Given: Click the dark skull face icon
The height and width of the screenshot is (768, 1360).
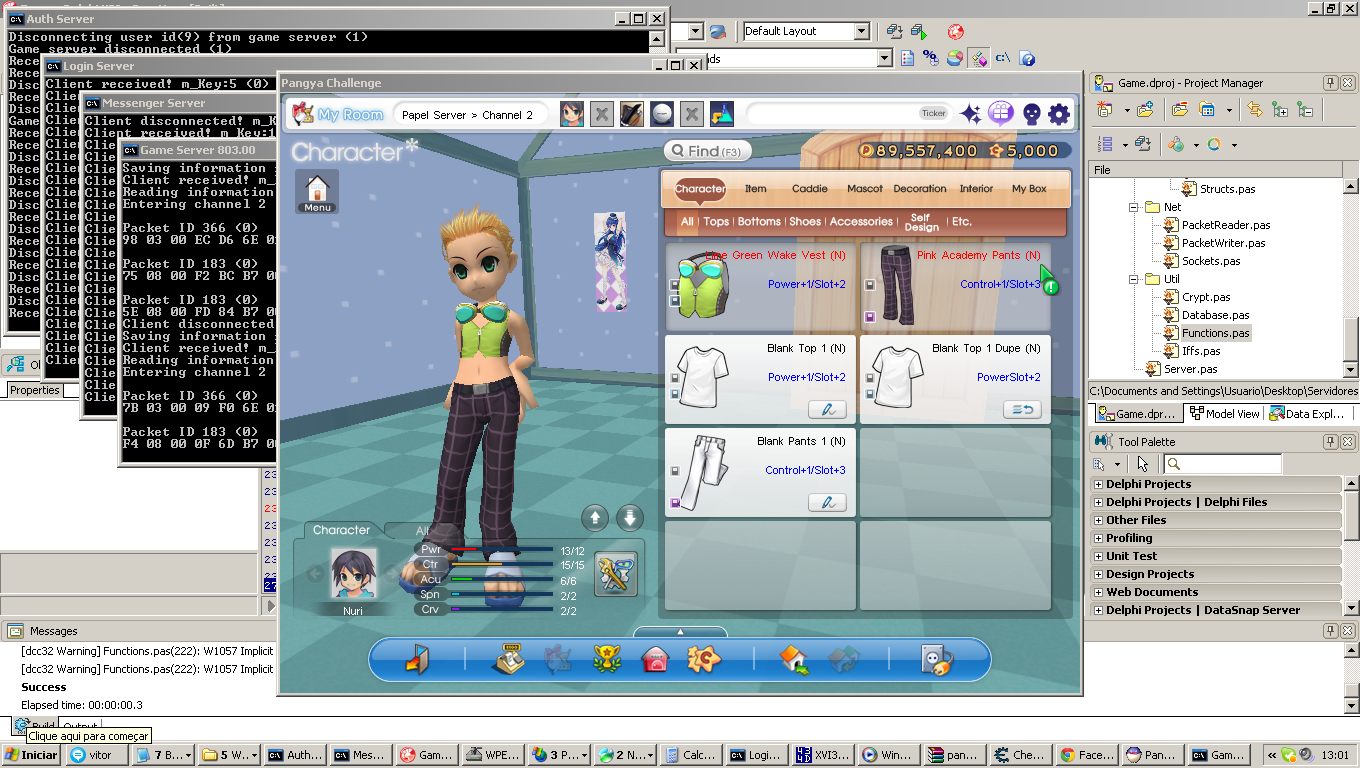Looking at the screenshot, I should 1031,114.
